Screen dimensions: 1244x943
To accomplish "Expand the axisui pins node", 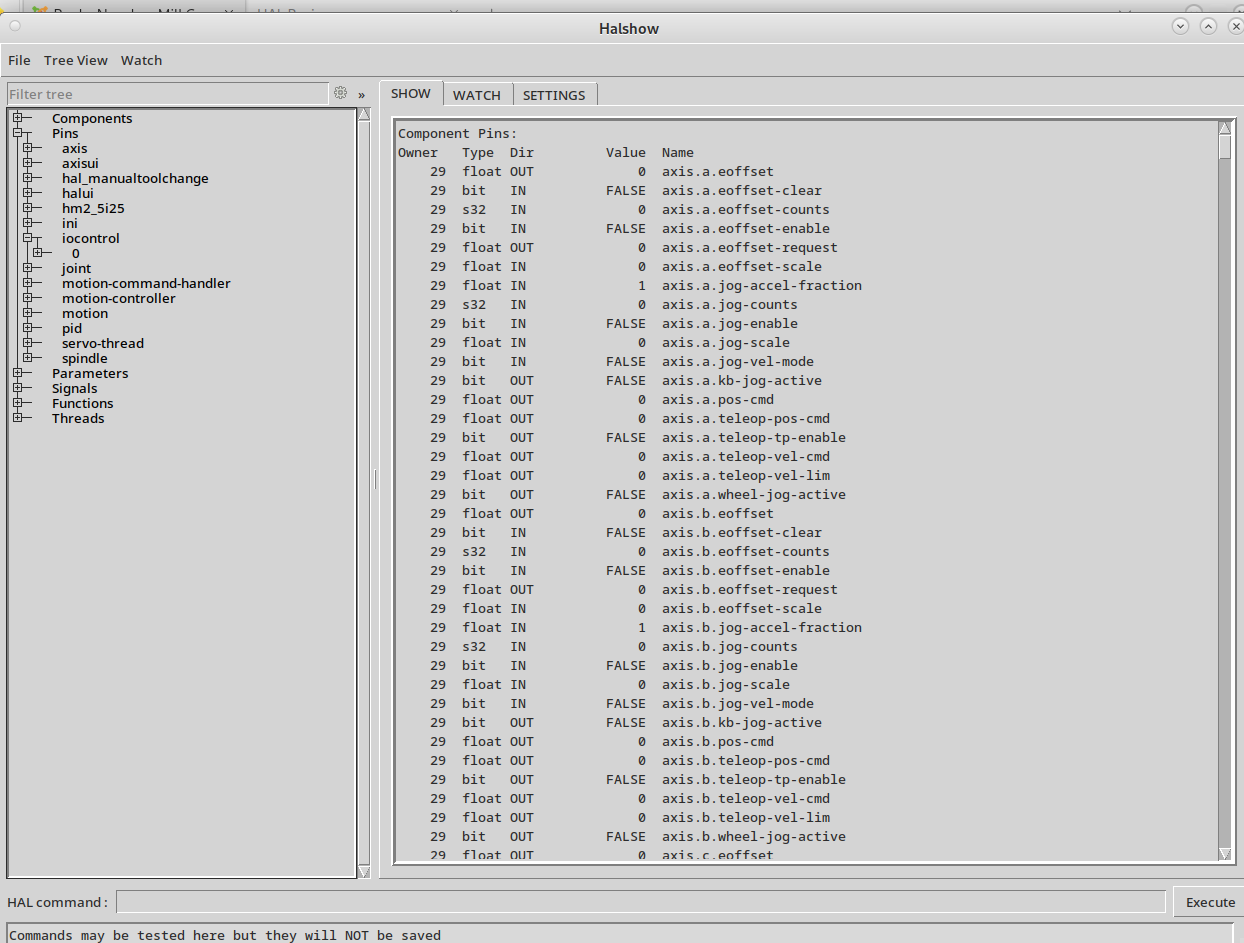I will pos(27,163).
